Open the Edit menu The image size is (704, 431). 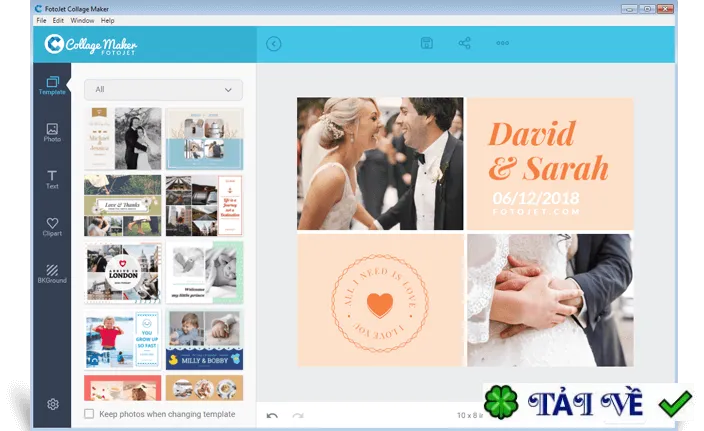[x=58, y=21]
